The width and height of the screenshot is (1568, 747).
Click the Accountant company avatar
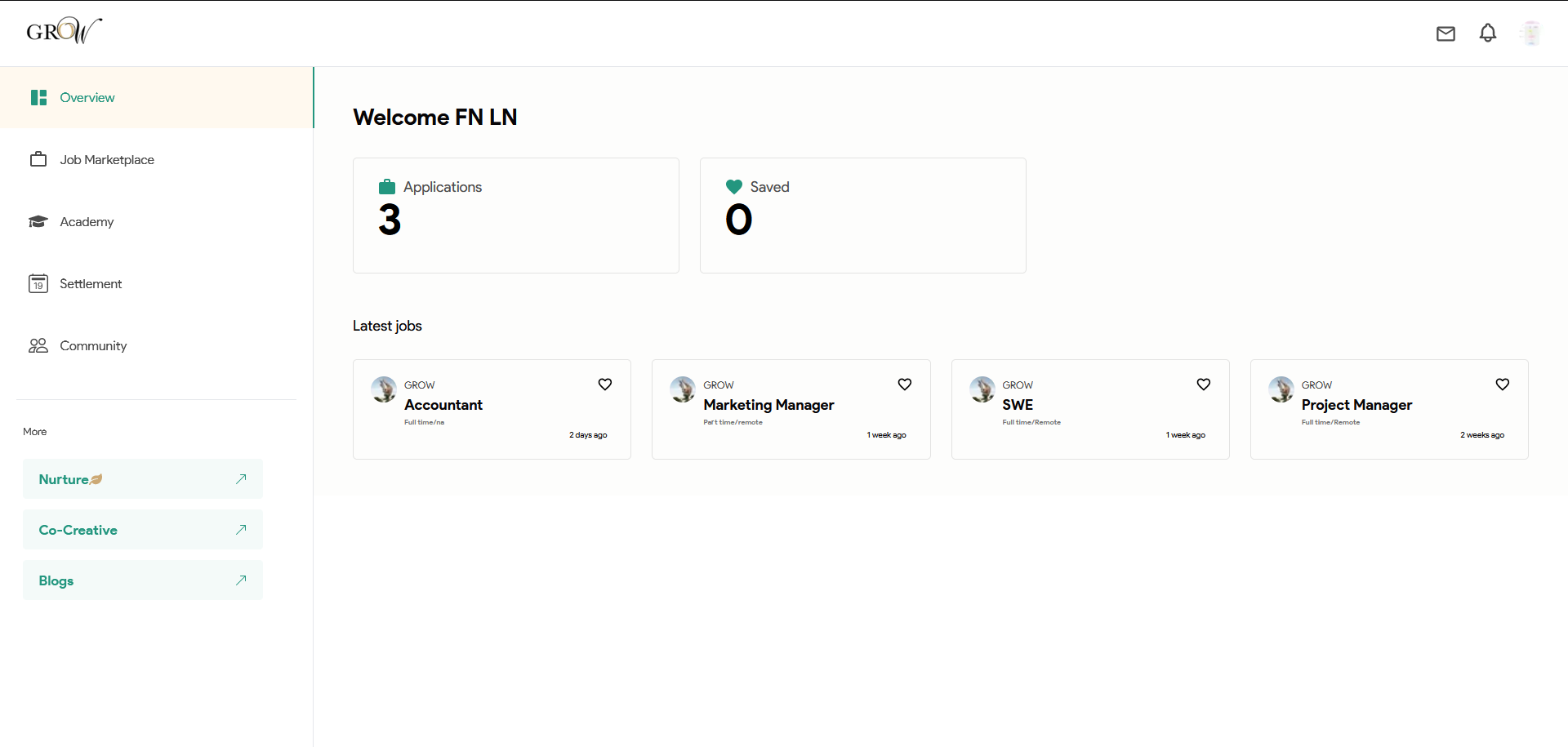[384, 389]
